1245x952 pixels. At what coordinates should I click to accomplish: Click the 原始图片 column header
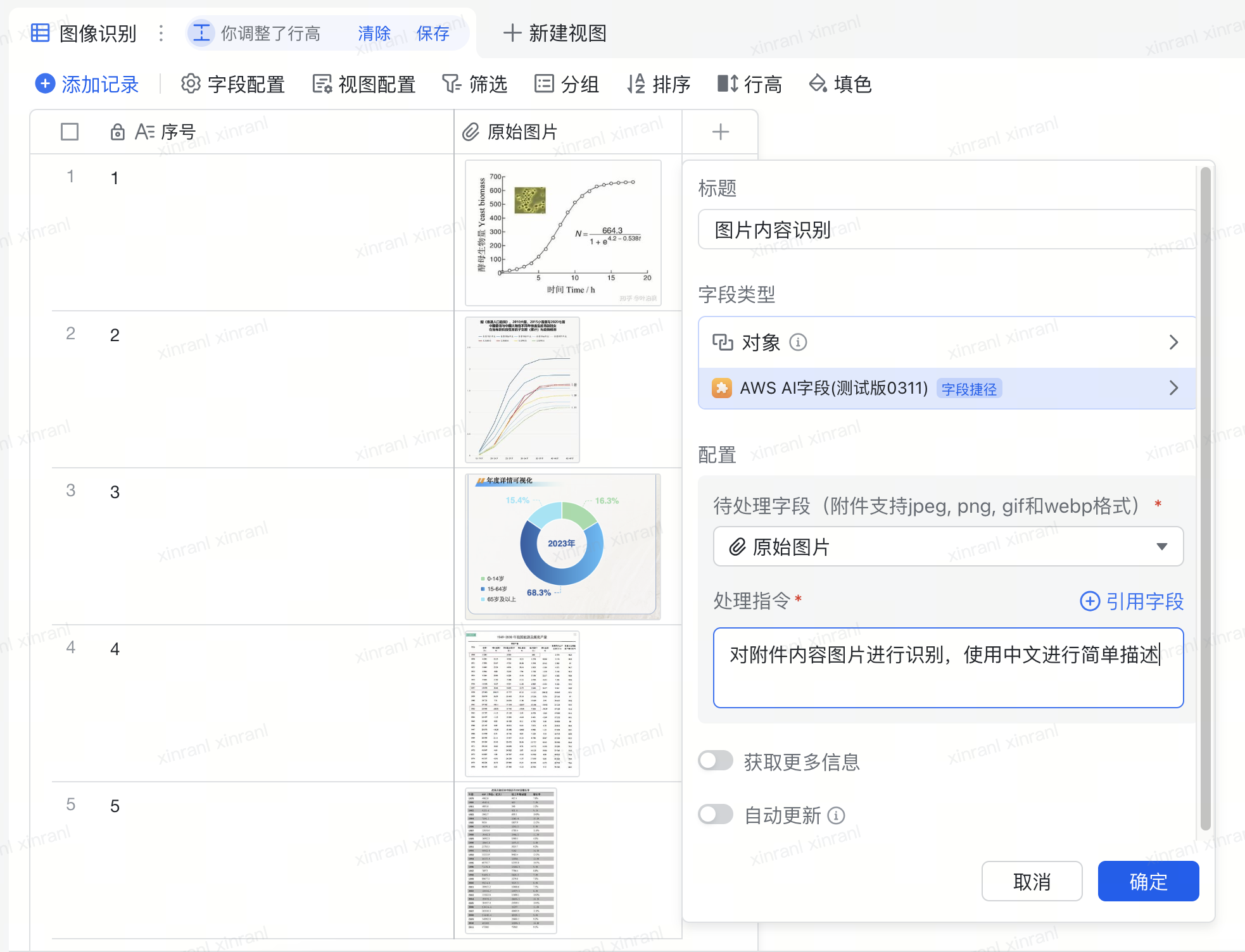pos(568,132)
